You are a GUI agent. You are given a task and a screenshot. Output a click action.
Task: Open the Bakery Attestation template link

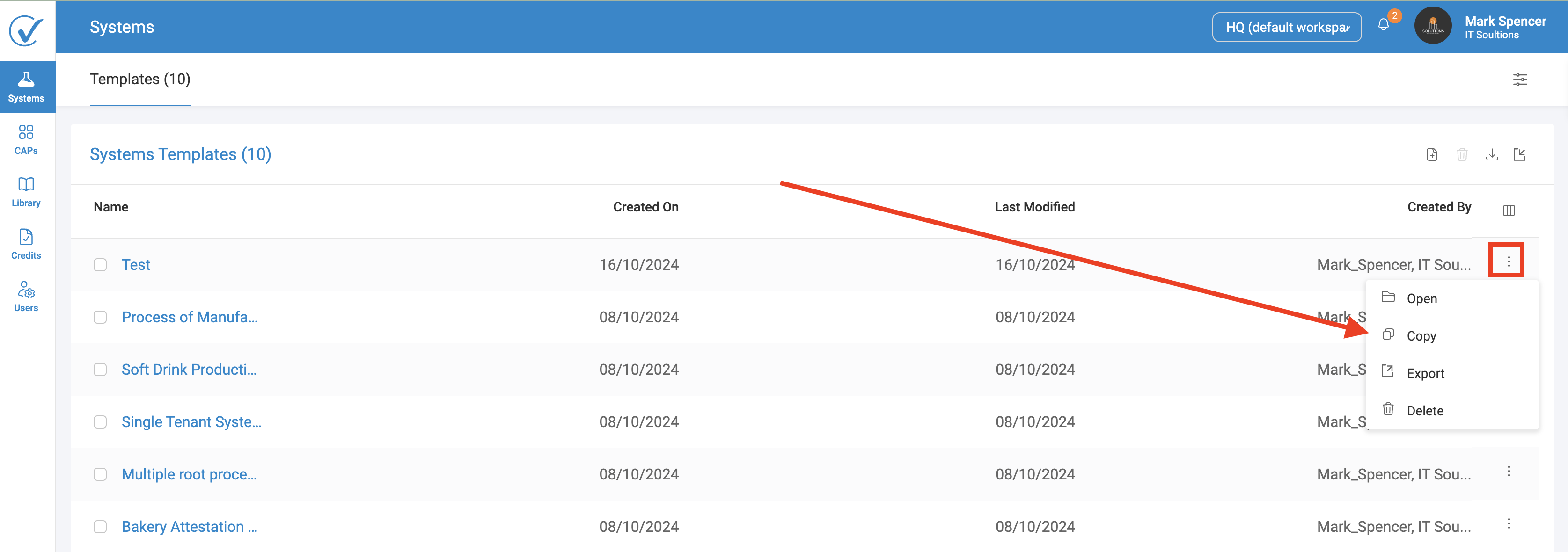click(x=189, y=526)
